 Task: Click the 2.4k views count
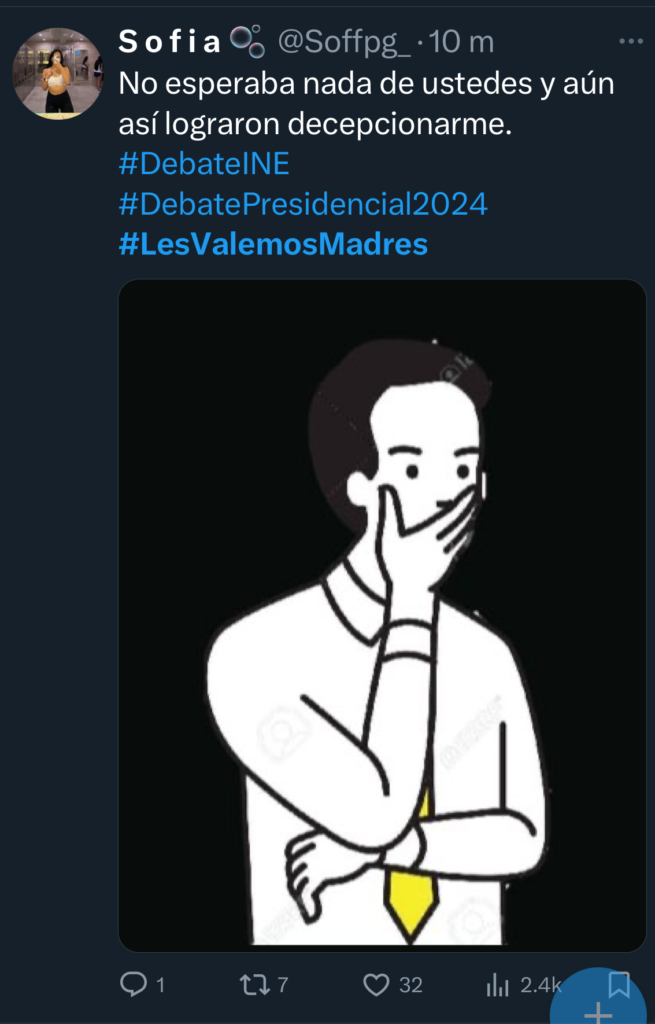[x=541, y=985]
